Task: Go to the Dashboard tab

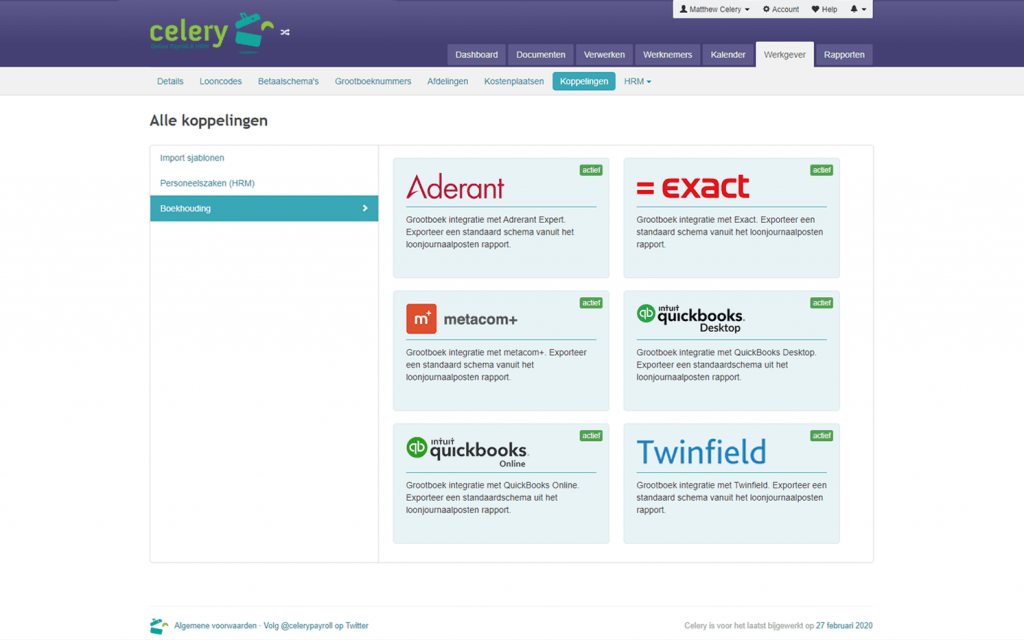Action: coord(476,55)
